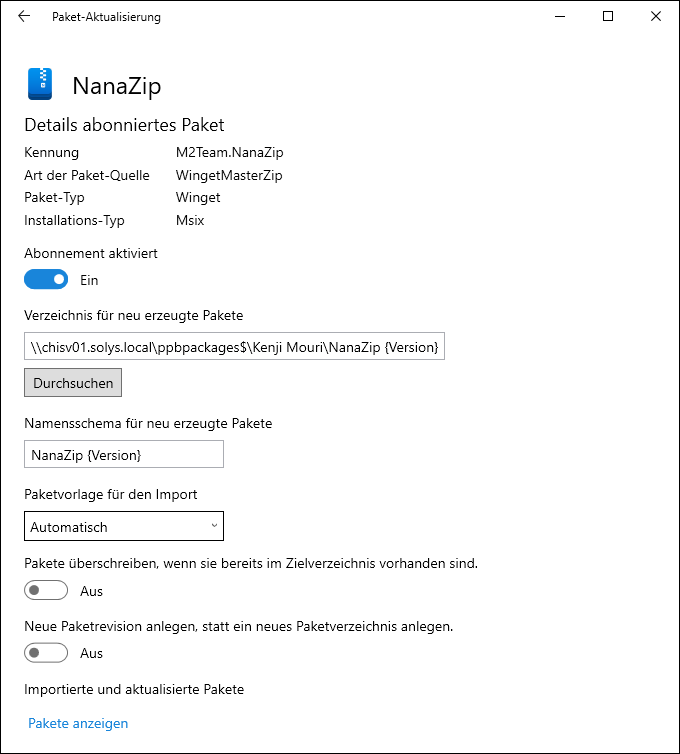Click the Verzeichnis für neu erzeugte Pakete field
Viewport: 680px width, 754px height.
coord(234,347)
